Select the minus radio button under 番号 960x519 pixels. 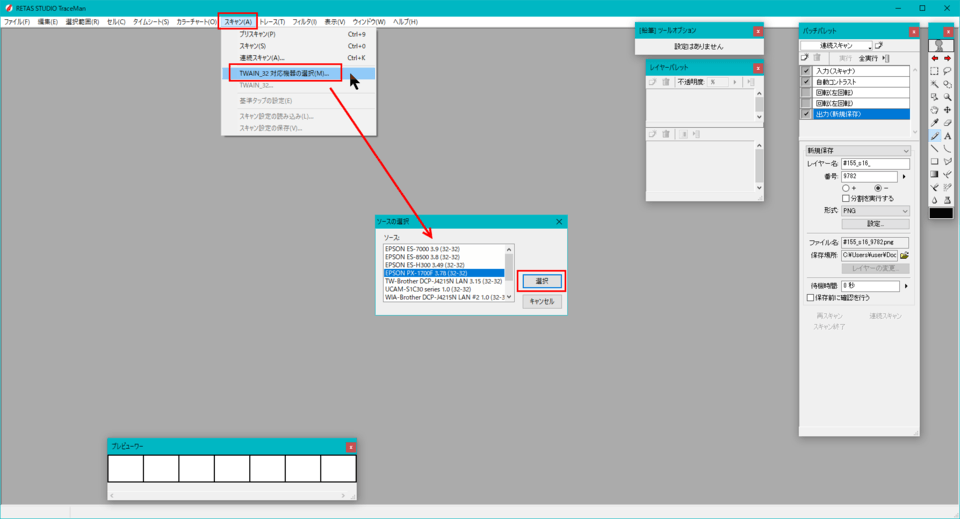(x=878, y=188)
